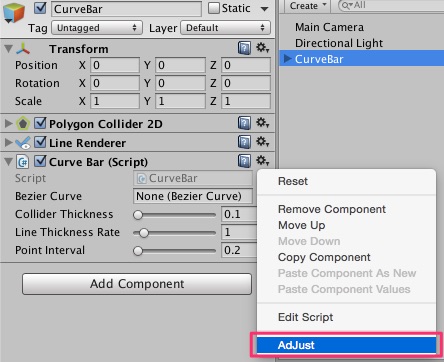Toggle the Static checkbox
This screenshot has width=444, height=362.
(x=214, y=8)
